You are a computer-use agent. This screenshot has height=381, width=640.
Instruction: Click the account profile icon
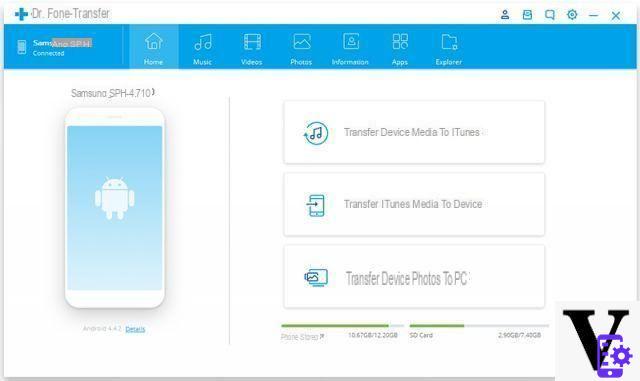coord(505,15)
